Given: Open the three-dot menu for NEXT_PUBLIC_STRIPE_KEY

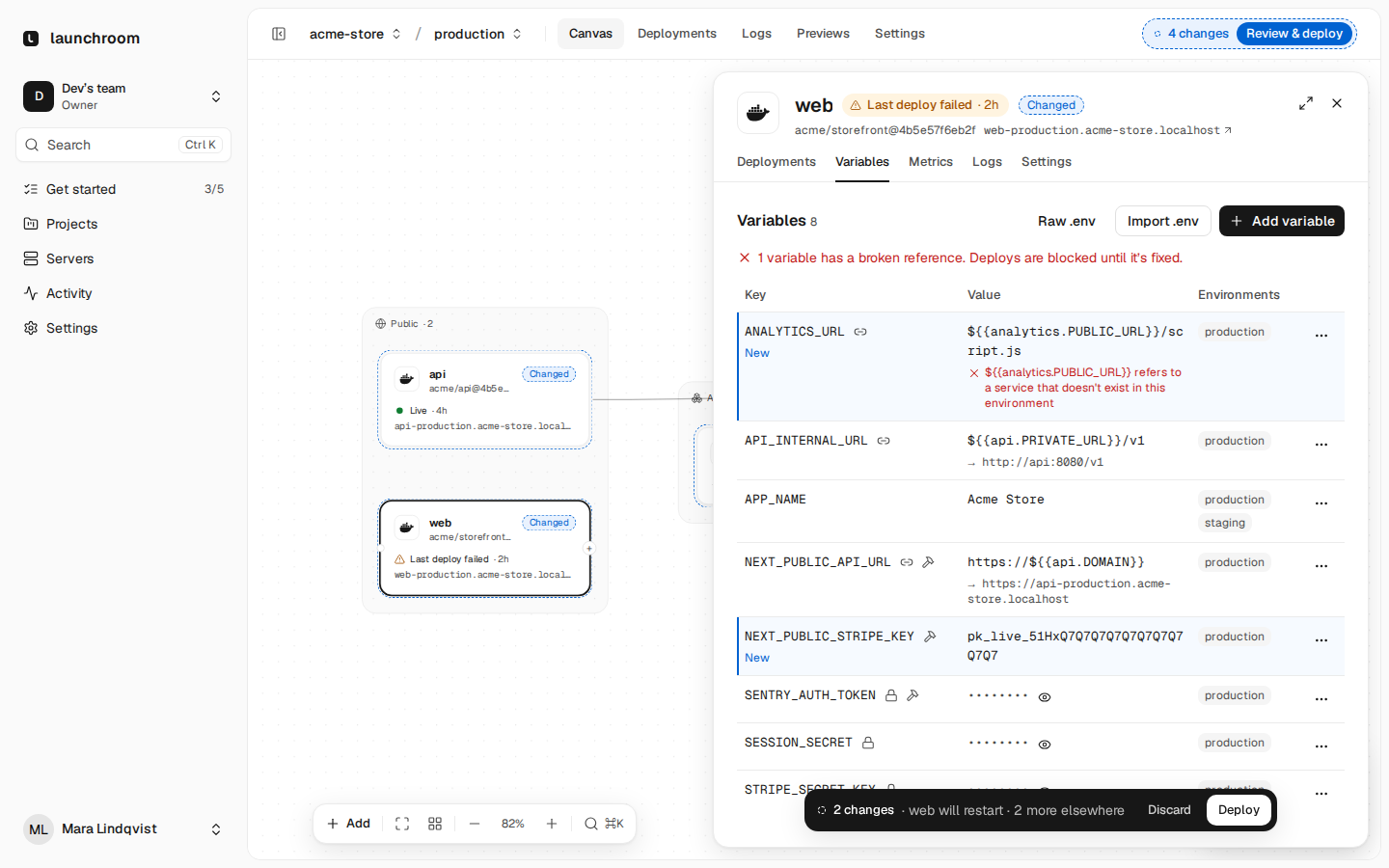Looking at the screenshot, I should coord(1321,639).
